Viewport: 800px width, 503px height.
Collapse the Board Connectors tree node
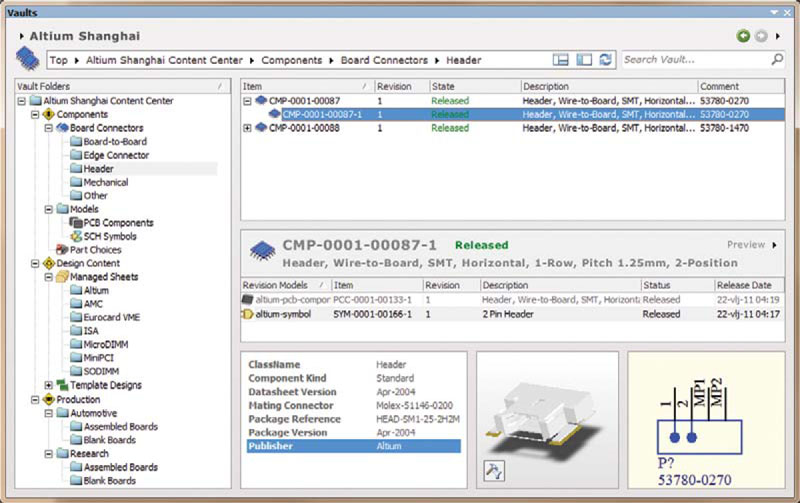point(48,128)
